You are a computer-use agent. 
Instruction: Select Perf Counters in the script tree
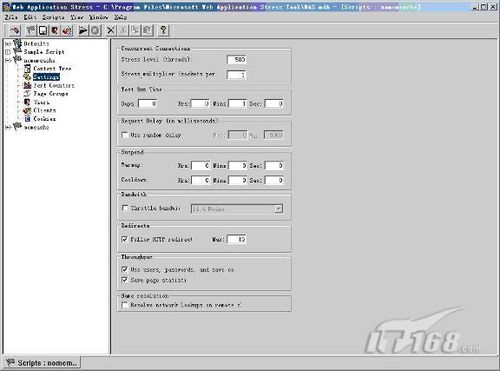(x=54, y=86)
